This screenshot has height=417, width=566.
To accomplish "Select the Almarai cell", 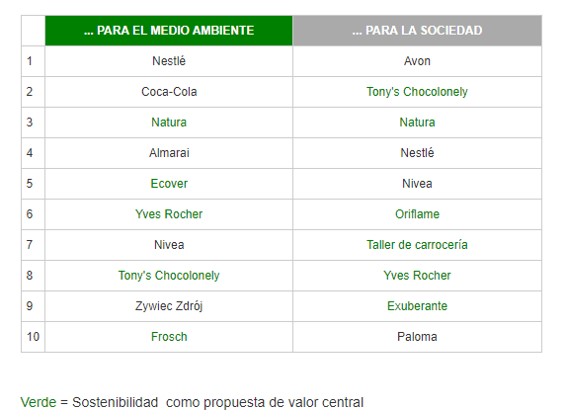I will click(x=169, y=153).
